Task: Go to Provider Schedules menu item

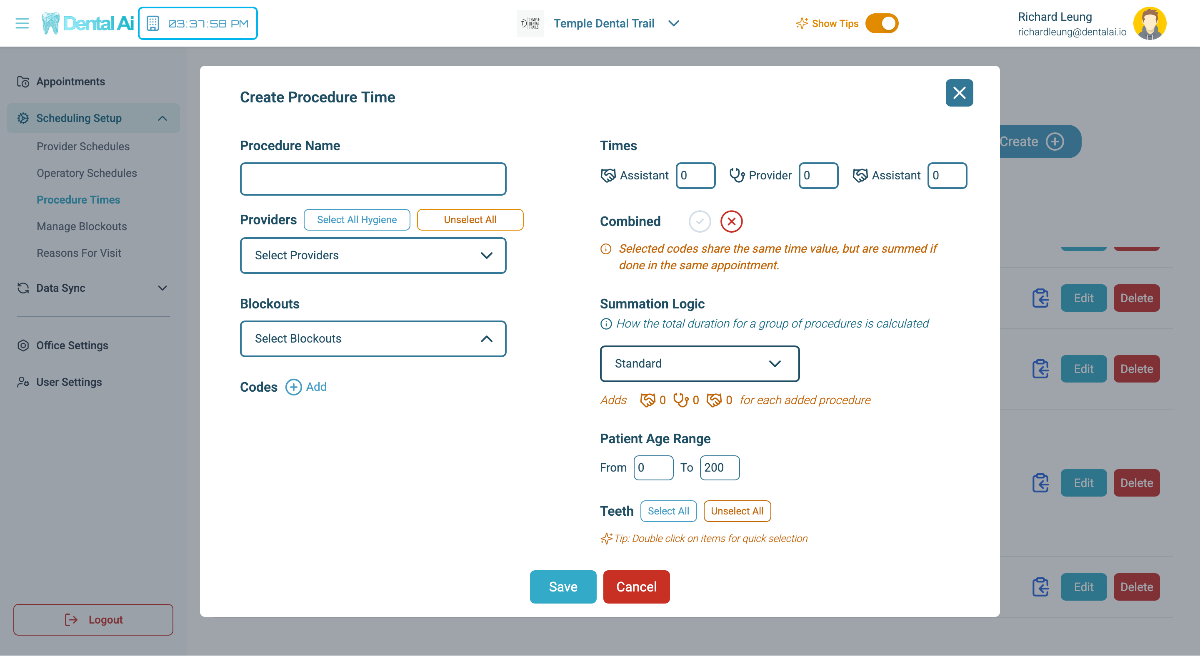Action: pyautogui.click(x=83, y=146)
